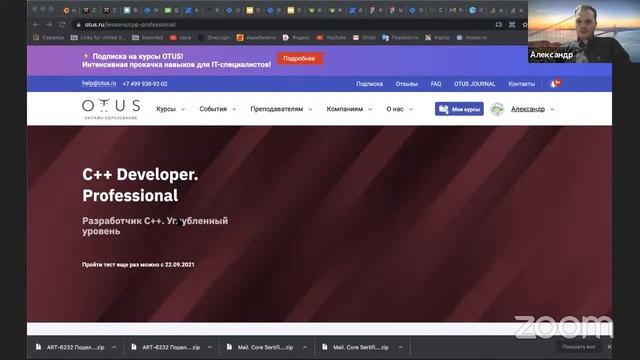Open the Контакты top-bar link
640x360 pixels.
pyautogui.click(x=522, y=84)
